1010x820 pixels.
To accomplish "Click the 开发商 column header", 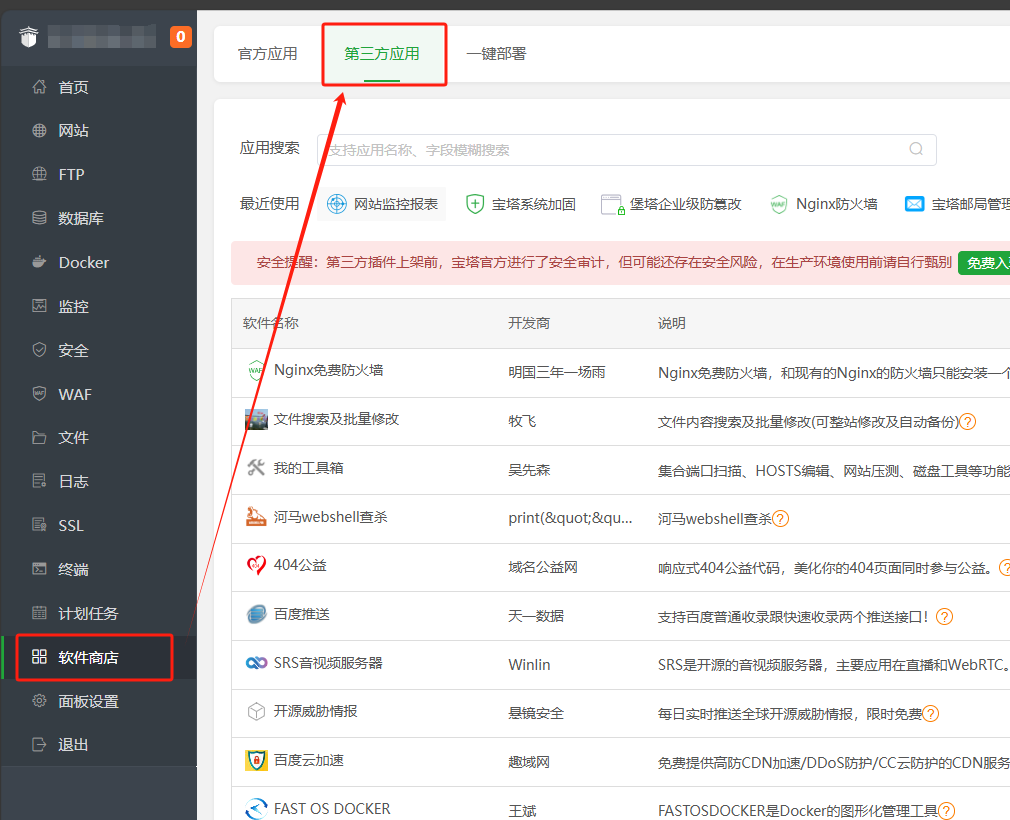I will point(529,323).
